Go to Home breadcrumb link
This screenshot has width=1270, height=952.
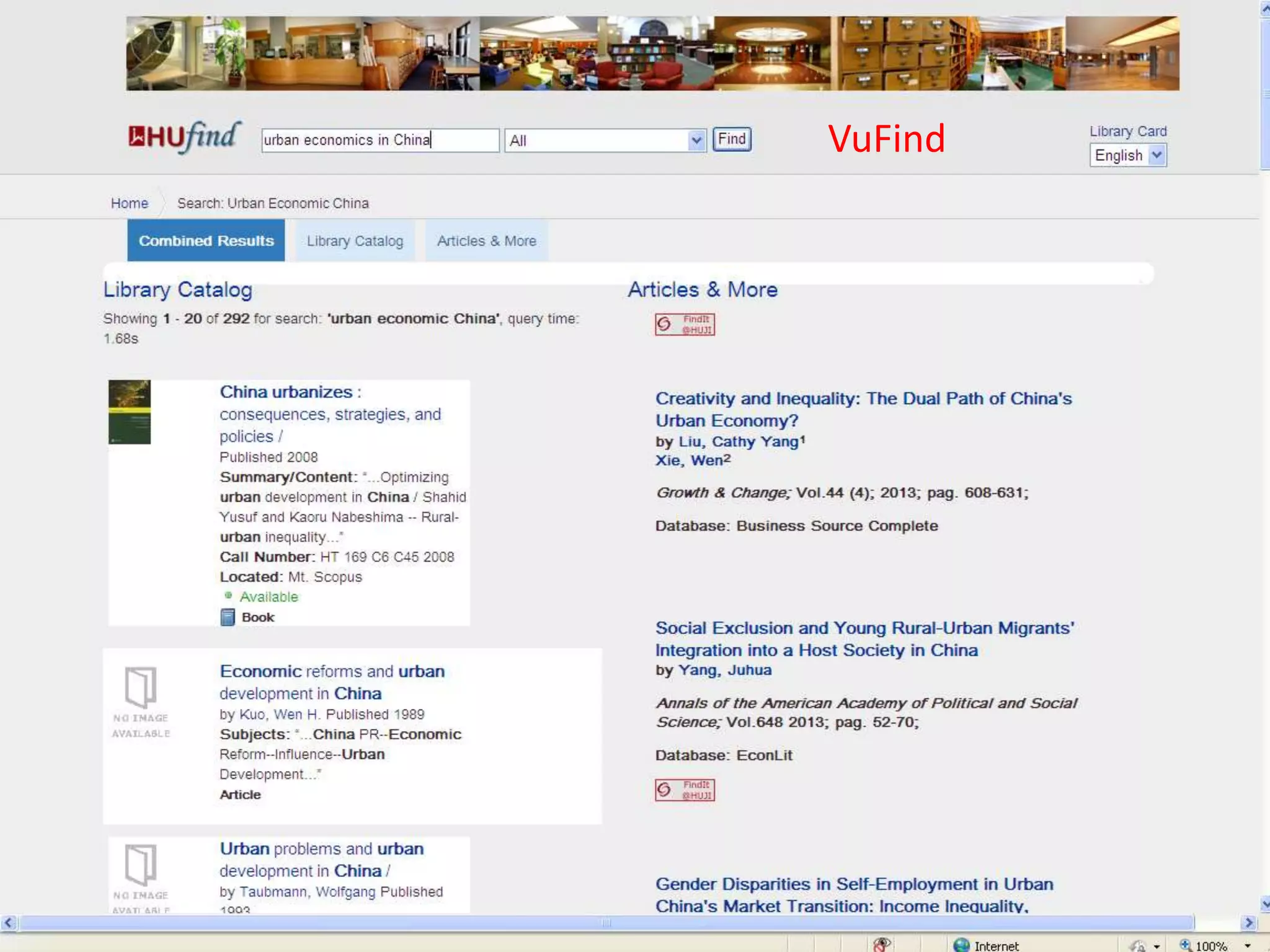click(x=130, y=203)
